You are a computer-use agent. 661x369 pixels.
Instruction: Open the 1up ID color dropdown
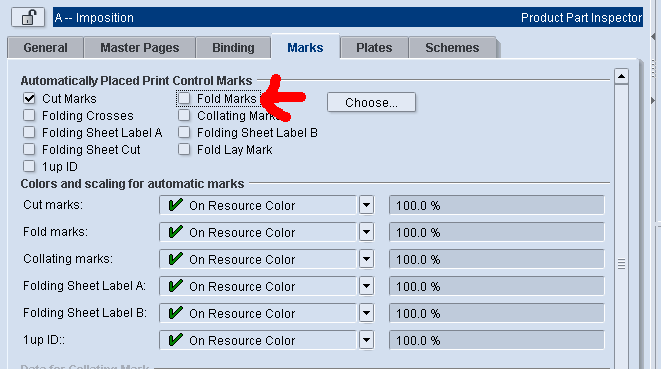coord(366,340)
